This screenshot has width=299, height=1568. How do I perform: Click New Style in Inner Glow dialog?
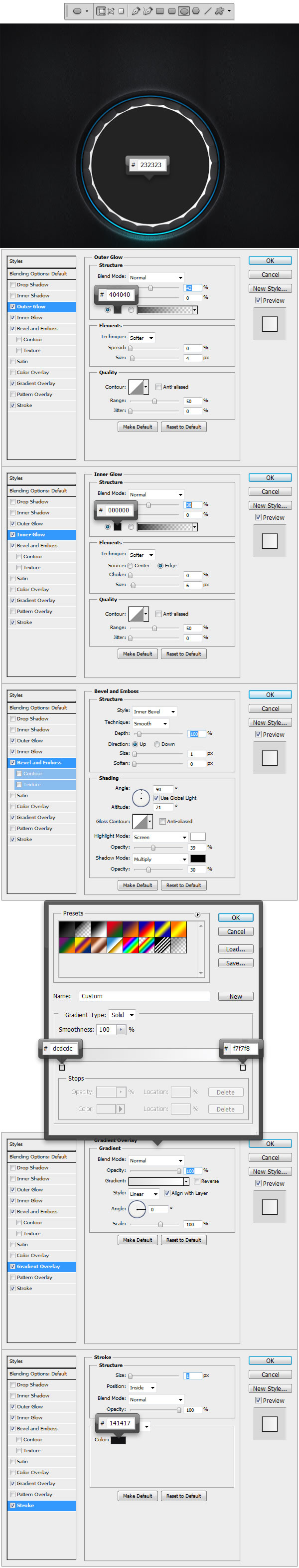pos(270,505)
